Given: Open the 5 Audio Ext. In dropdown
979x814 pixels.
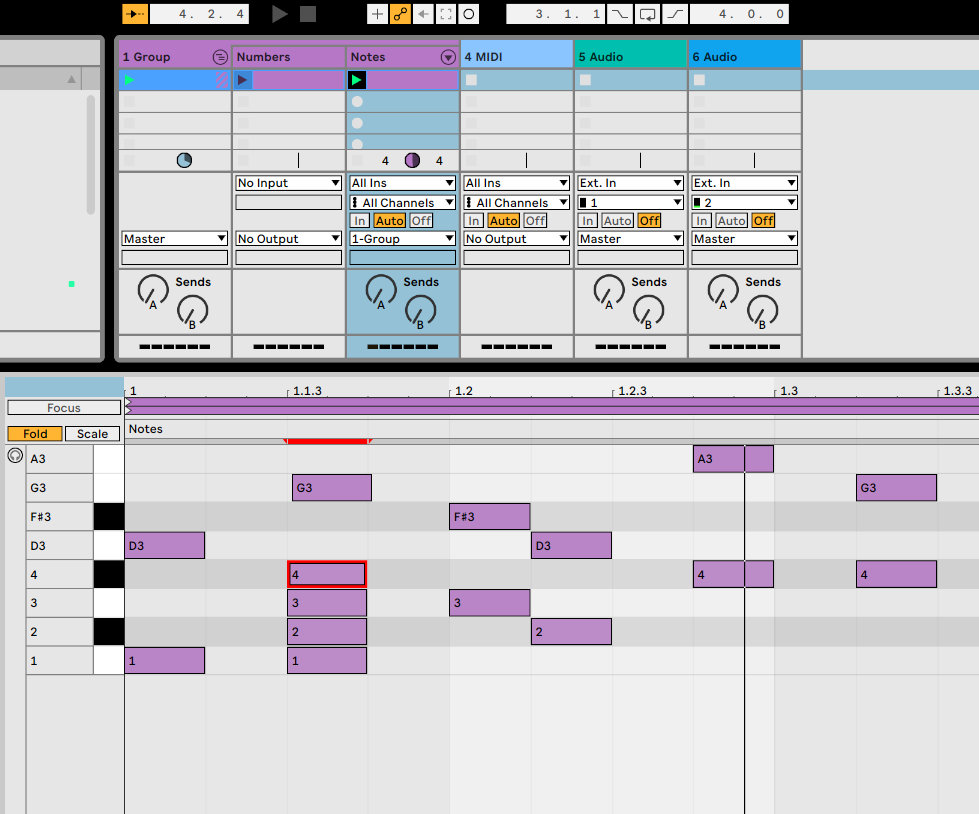Looking at the screenshot, I should (631, 183).
